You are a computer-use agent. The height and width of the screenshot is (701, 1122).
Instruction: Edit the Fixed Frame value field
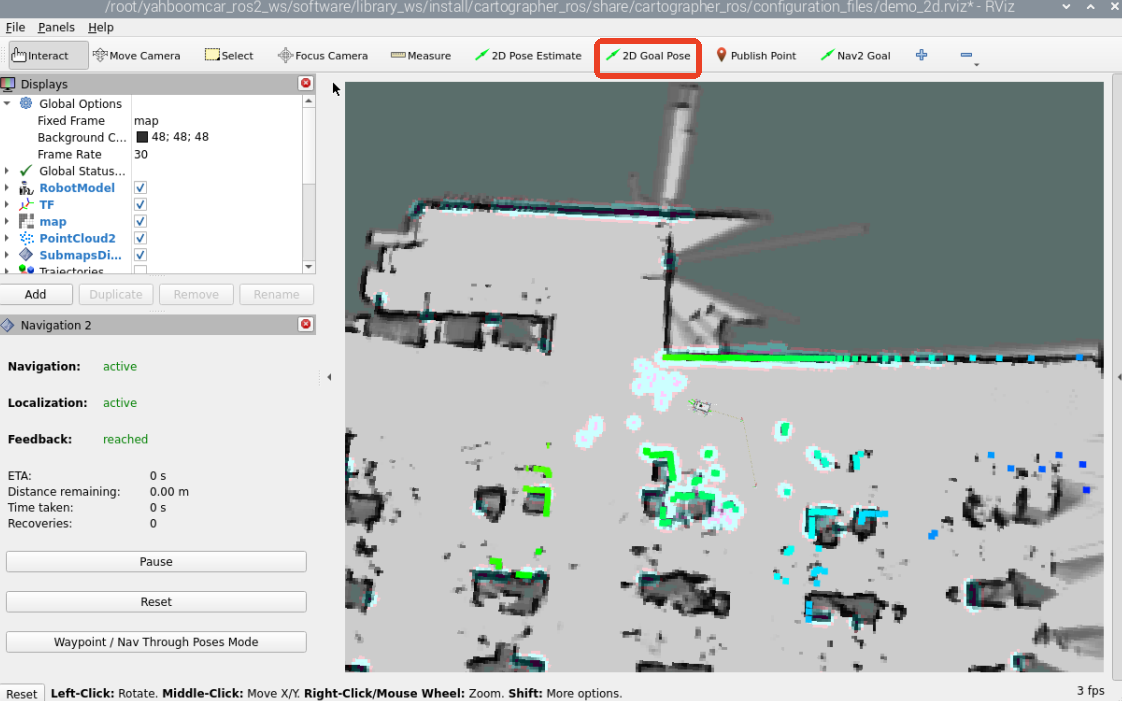point(218,120)
